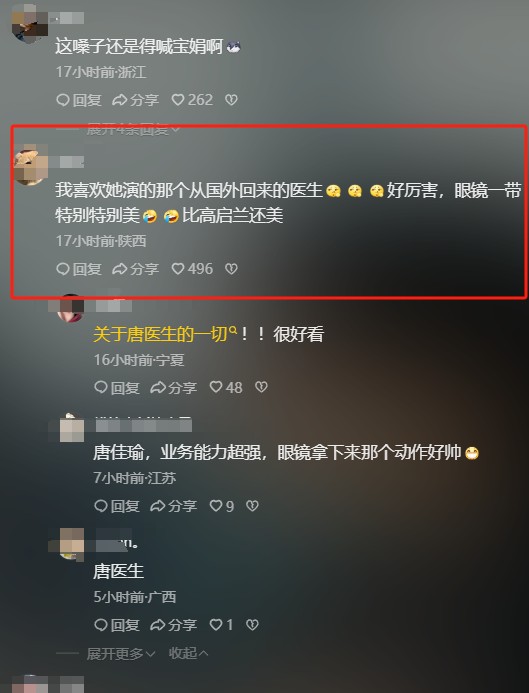The height and width of the screenshot is (693, 529).
Task: Share the 陕西 comment with 496 likes
Action: (135, 269)
